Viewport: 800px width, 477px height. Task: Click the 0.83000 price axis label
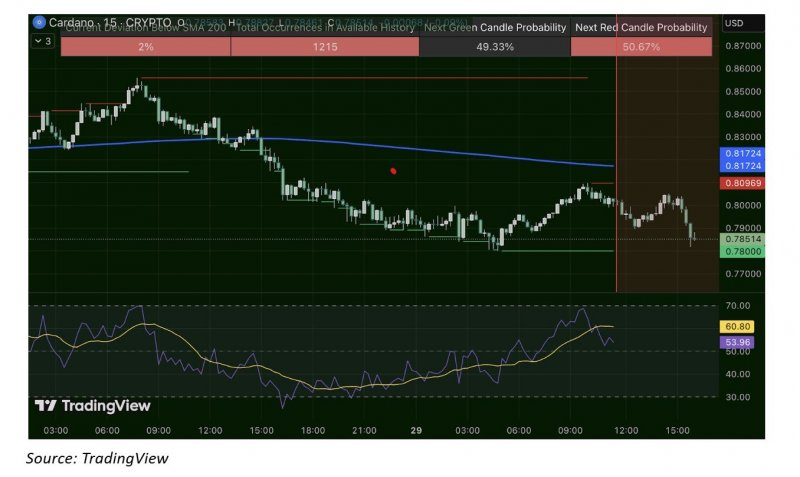(x=743, y=137)
